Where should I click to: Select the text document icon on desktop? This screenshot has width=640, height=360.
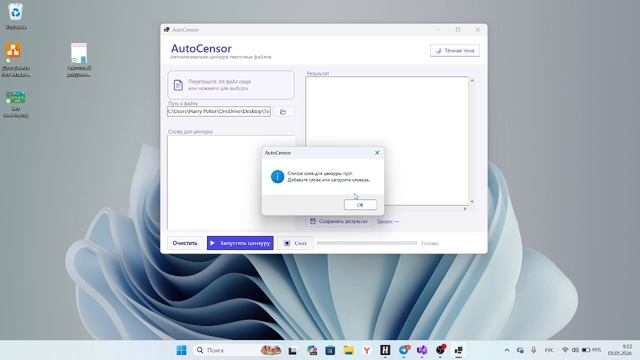(x=79, y=60)
